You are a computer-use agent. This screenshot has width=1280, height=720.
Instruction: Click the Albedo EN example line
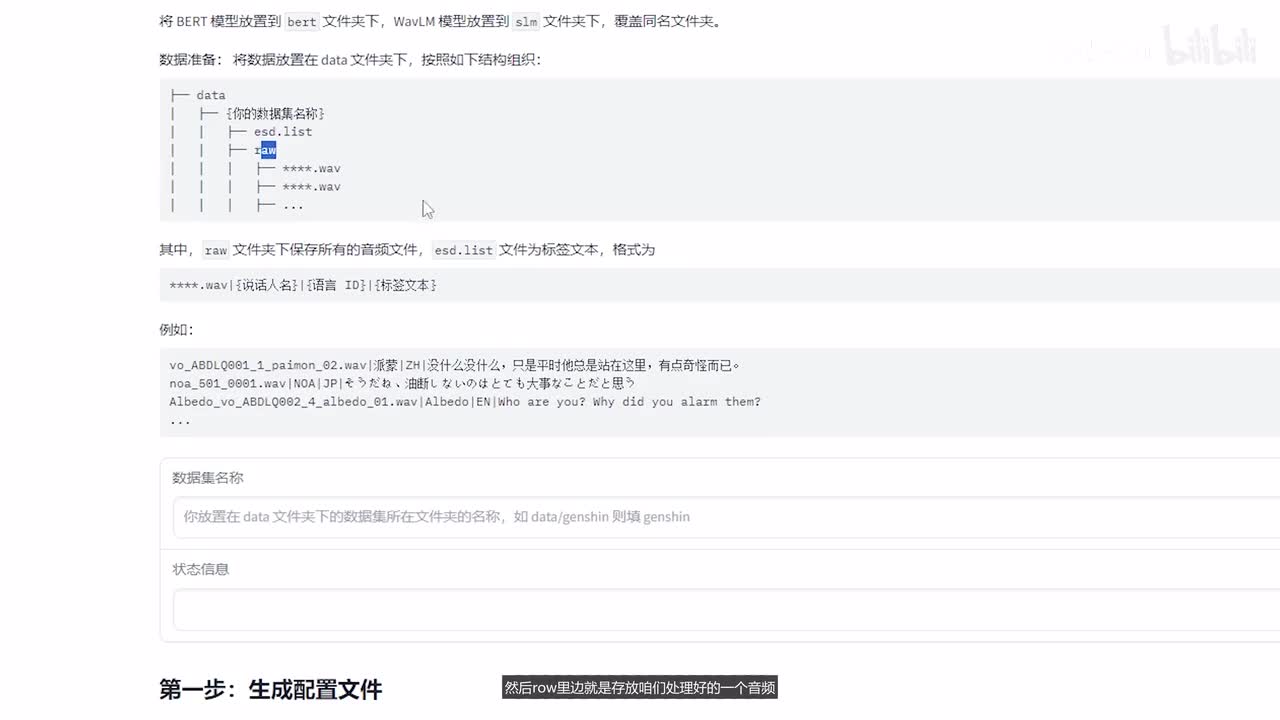[x=465, y=402]
